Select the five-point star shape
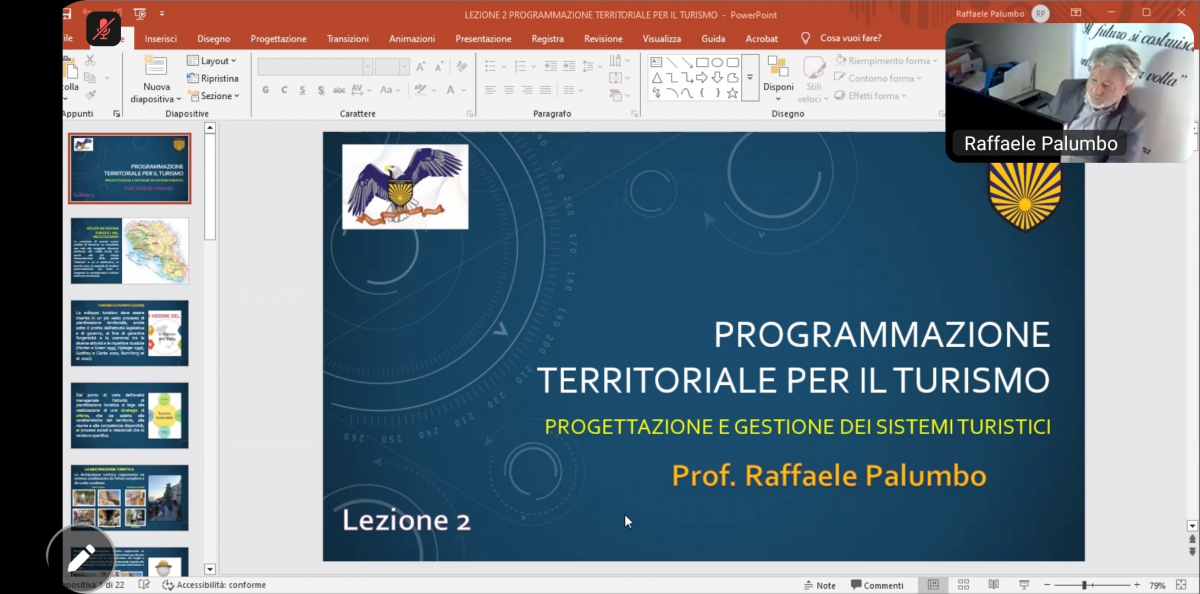The height and width of the screenshot is (594, 1200). point(733,93)
